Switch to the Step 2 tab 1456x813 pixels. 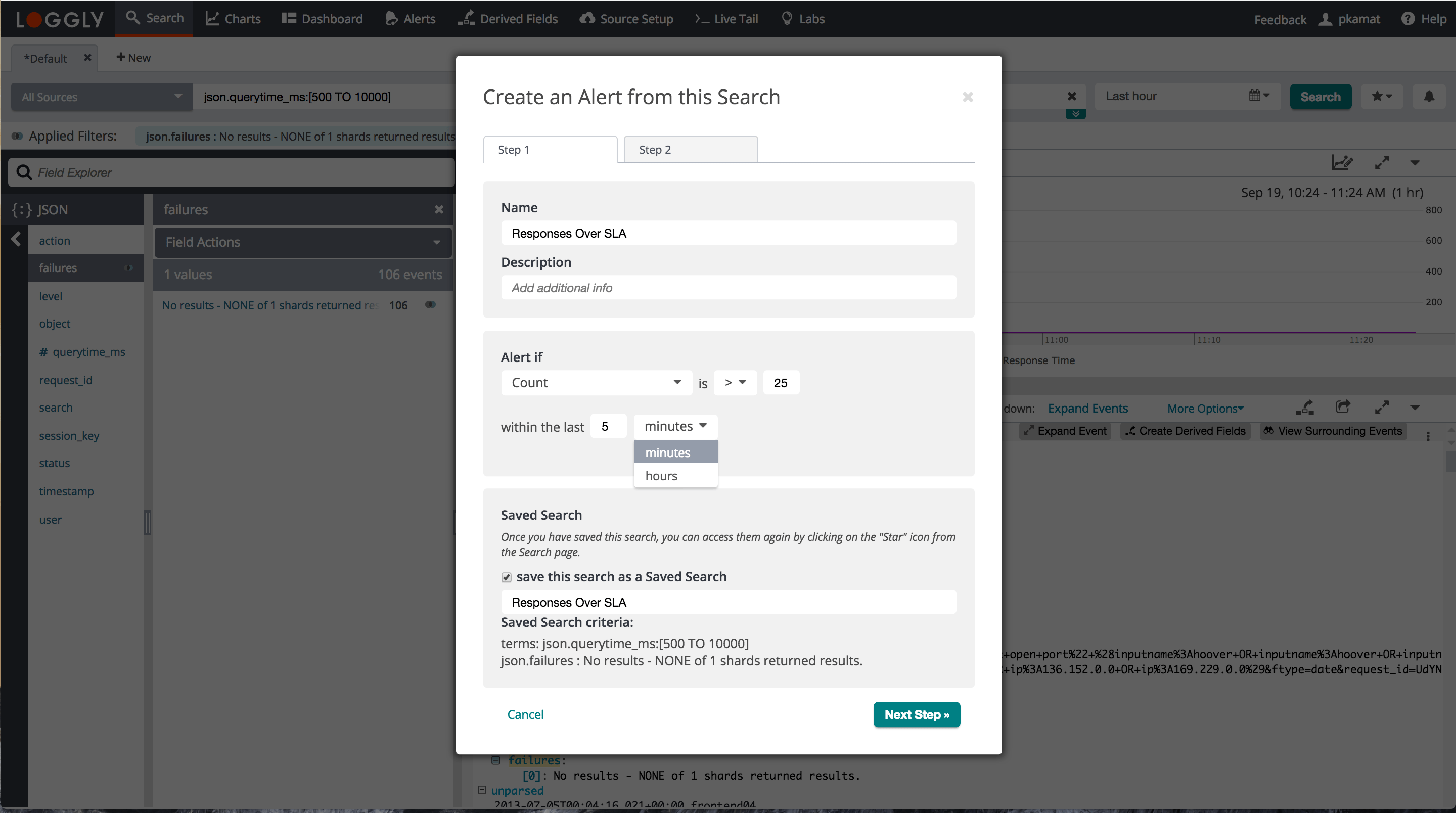pyautogui.click(x=690, y=150)
